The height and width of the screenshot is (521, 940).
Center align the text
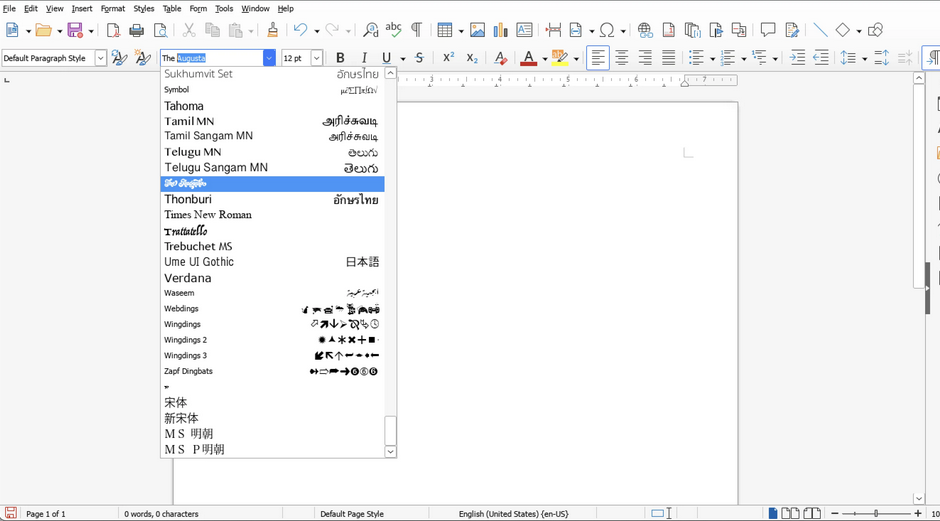[622, 58]
